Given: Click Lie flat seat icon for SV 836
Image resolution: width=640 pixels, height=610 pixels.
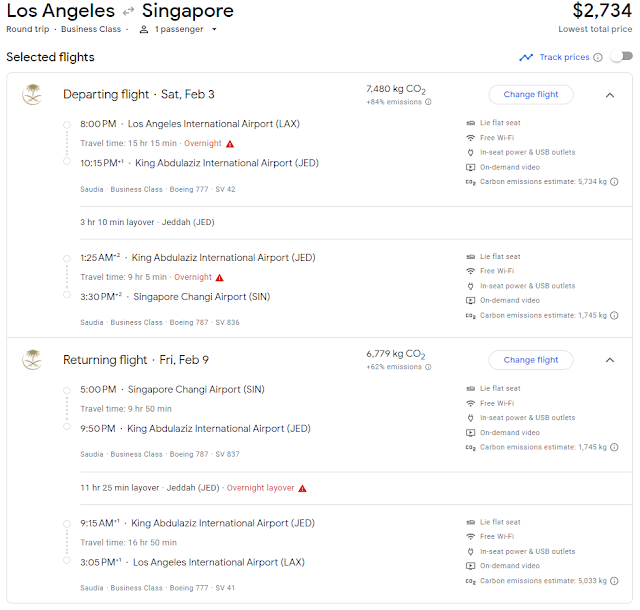Looking at the screenshot, I should tap(471, 257).
